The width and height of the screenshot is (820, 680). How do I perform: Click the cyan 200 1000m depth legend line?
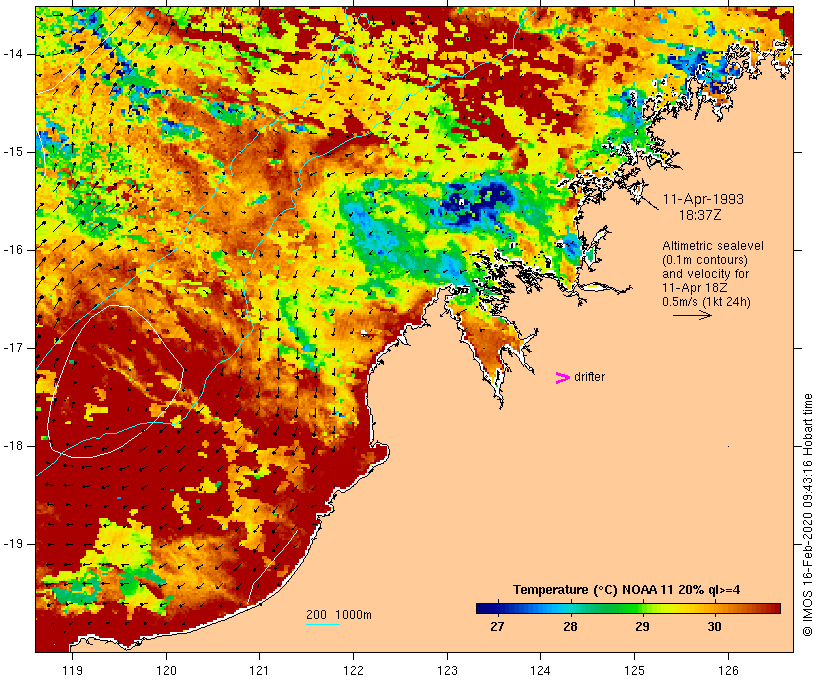(323, 624)
